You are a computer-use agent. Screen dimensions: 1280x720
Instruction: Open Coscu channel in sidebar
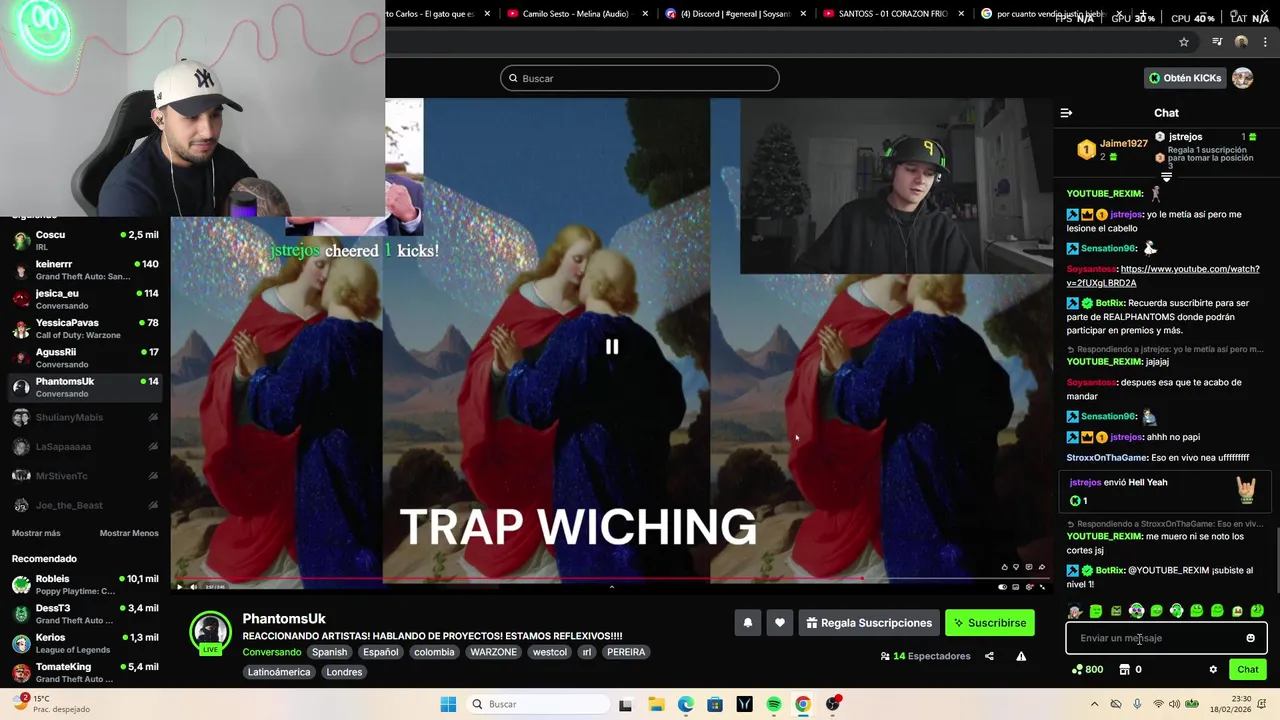[85, 241]
